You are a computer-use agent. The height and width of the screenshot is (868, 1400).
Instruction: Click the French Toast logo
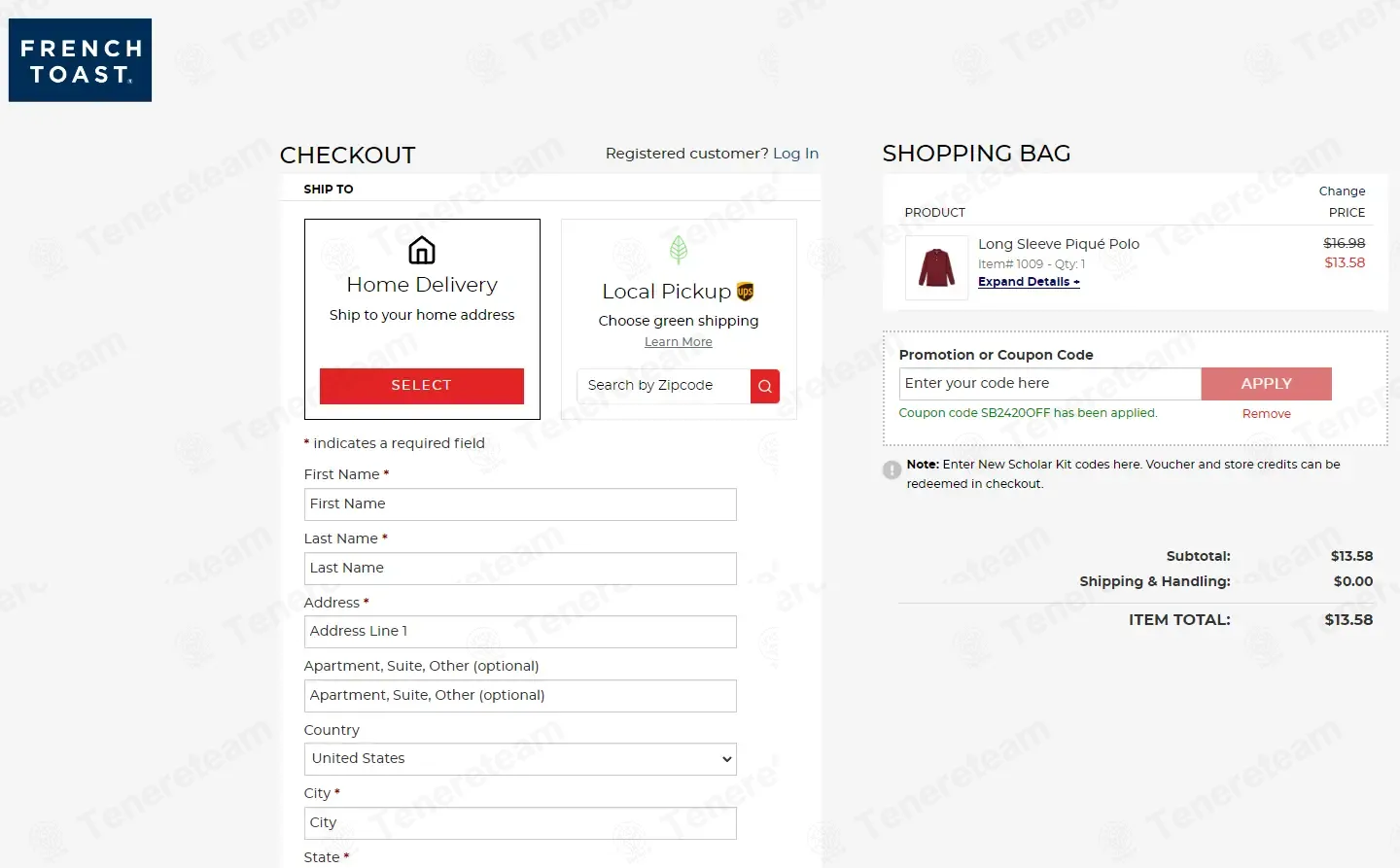80,60
